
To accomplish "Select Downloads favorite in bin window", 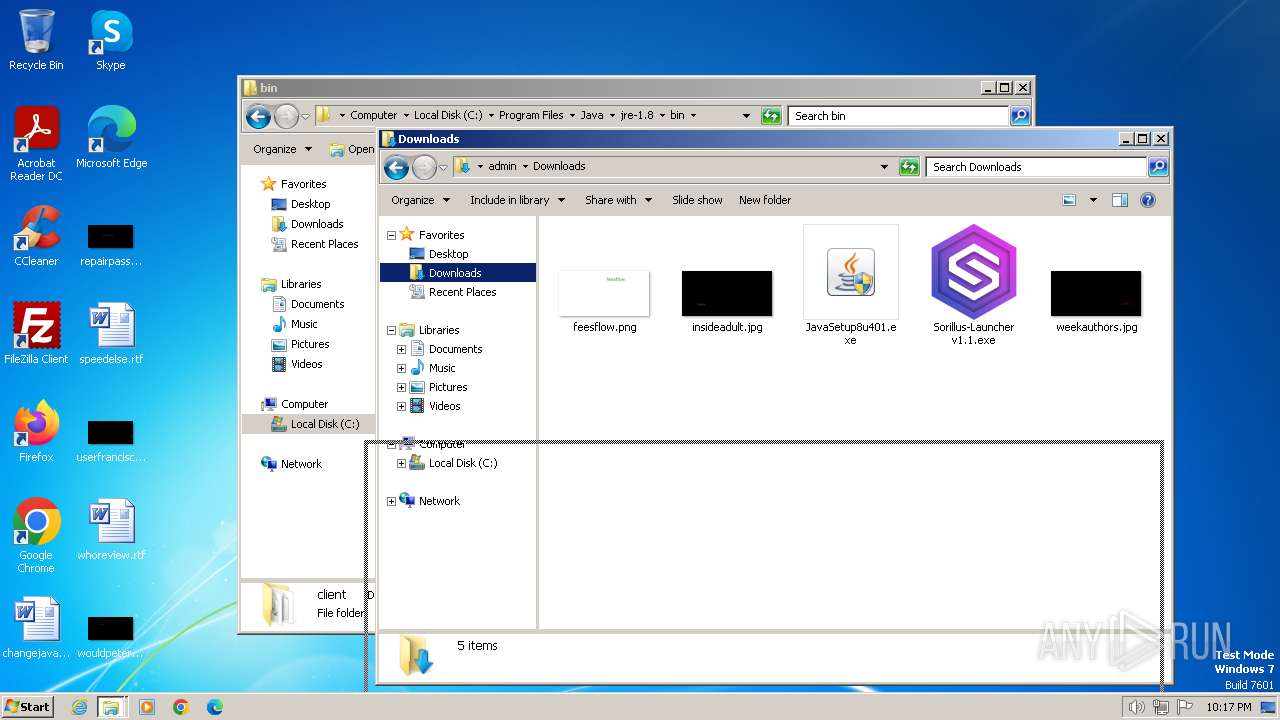I will click(317, 224).
